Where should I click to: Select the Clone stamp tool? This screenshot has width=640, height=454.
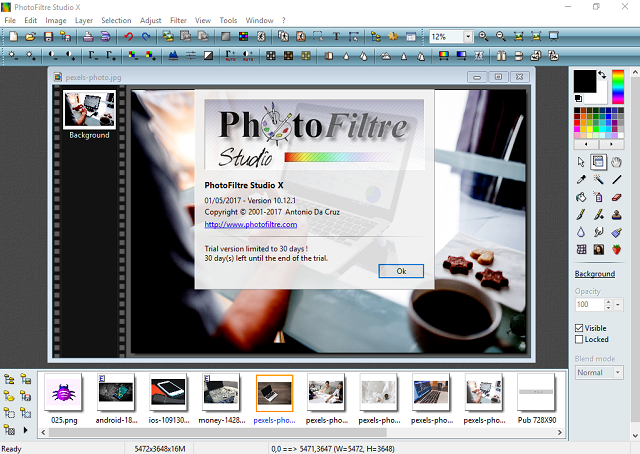click(616, 214)
